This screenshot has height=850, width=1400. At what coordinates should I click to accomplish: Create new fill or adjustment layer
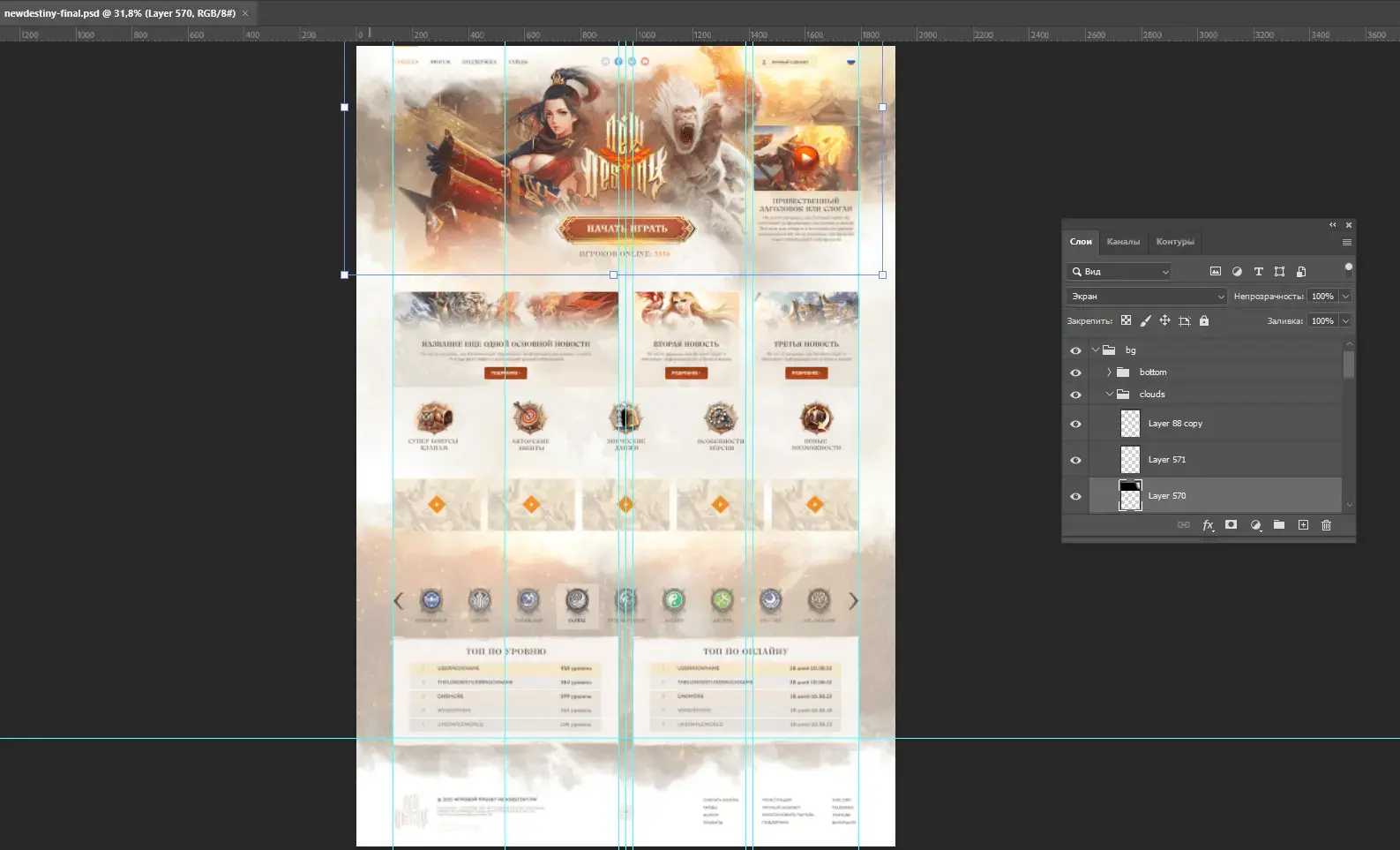tap(1255, 525)
